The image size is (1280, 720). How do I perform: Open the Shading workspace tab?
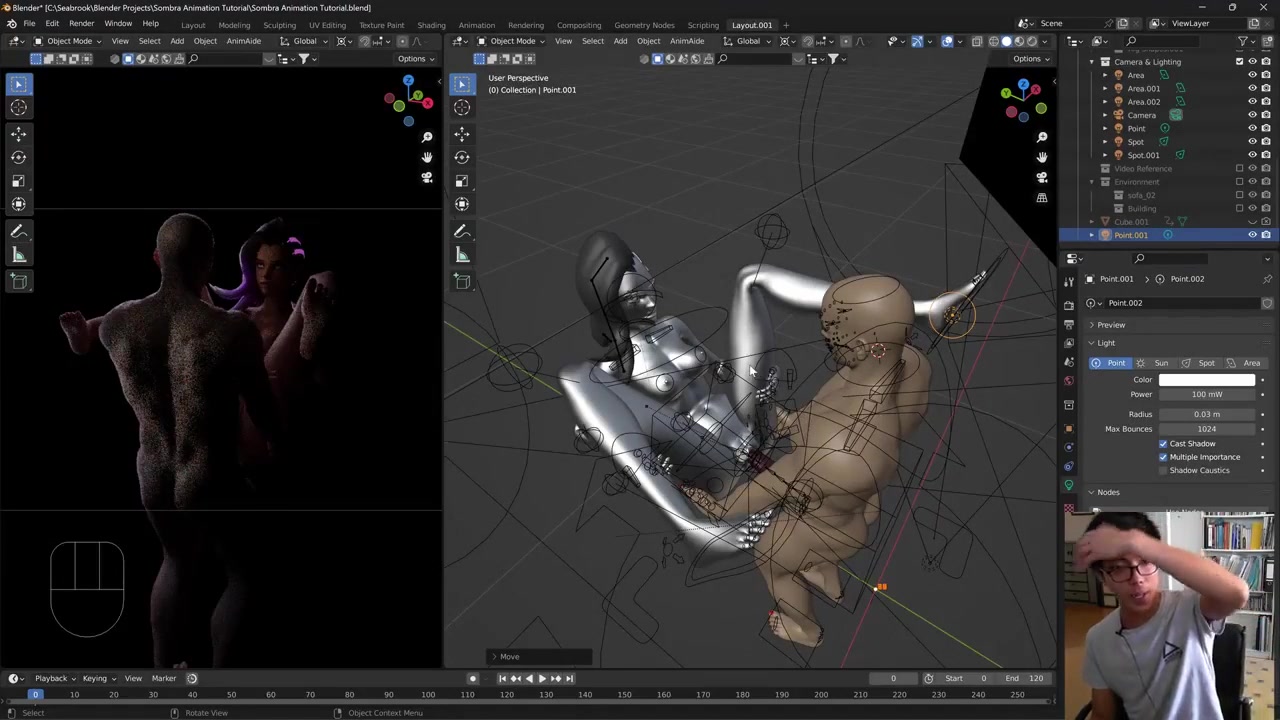[x=431, y=25]
